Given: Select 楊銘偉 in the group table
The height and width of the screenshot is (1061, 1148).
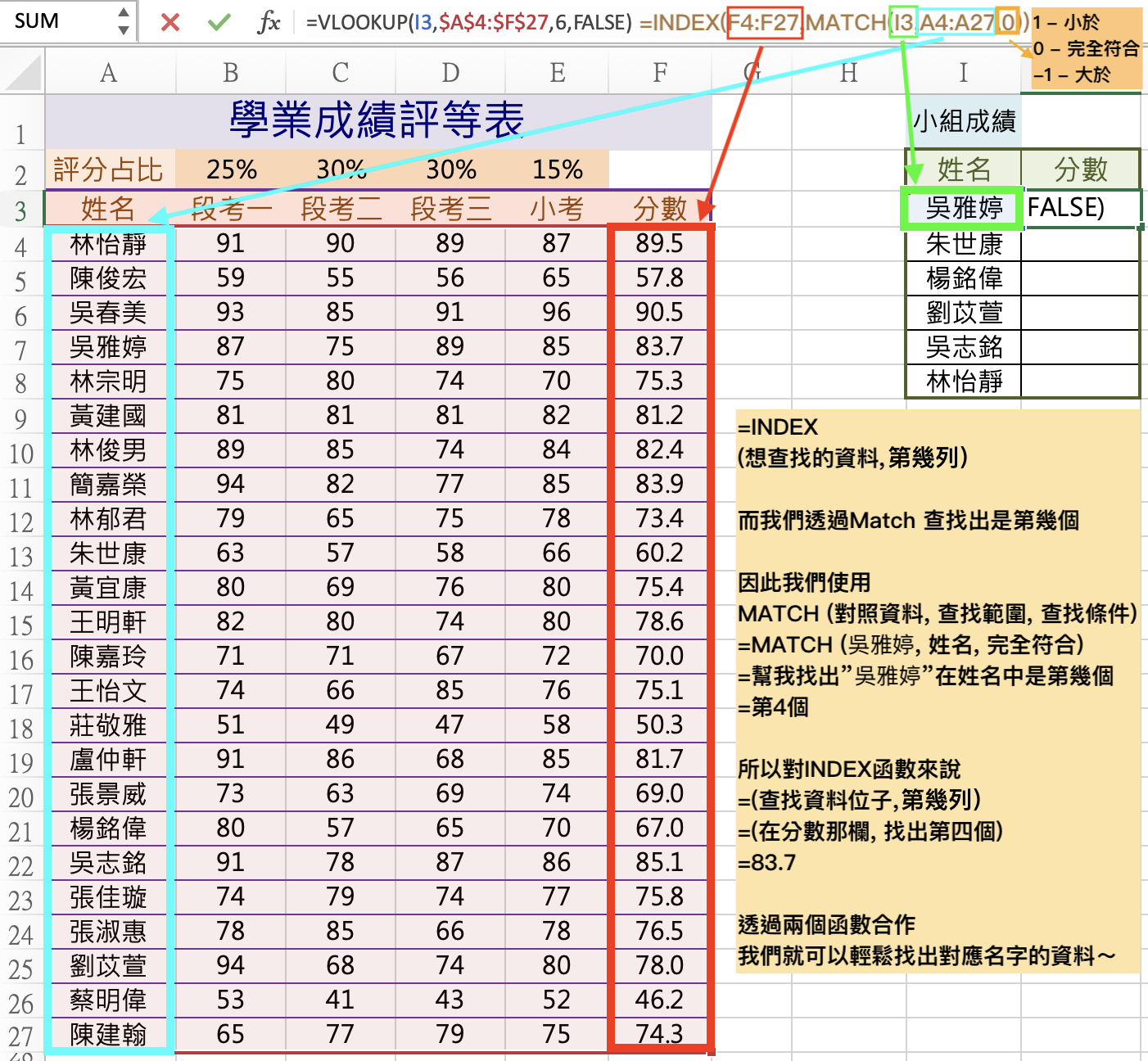Looking at the screenshot, I should point(964,278).
